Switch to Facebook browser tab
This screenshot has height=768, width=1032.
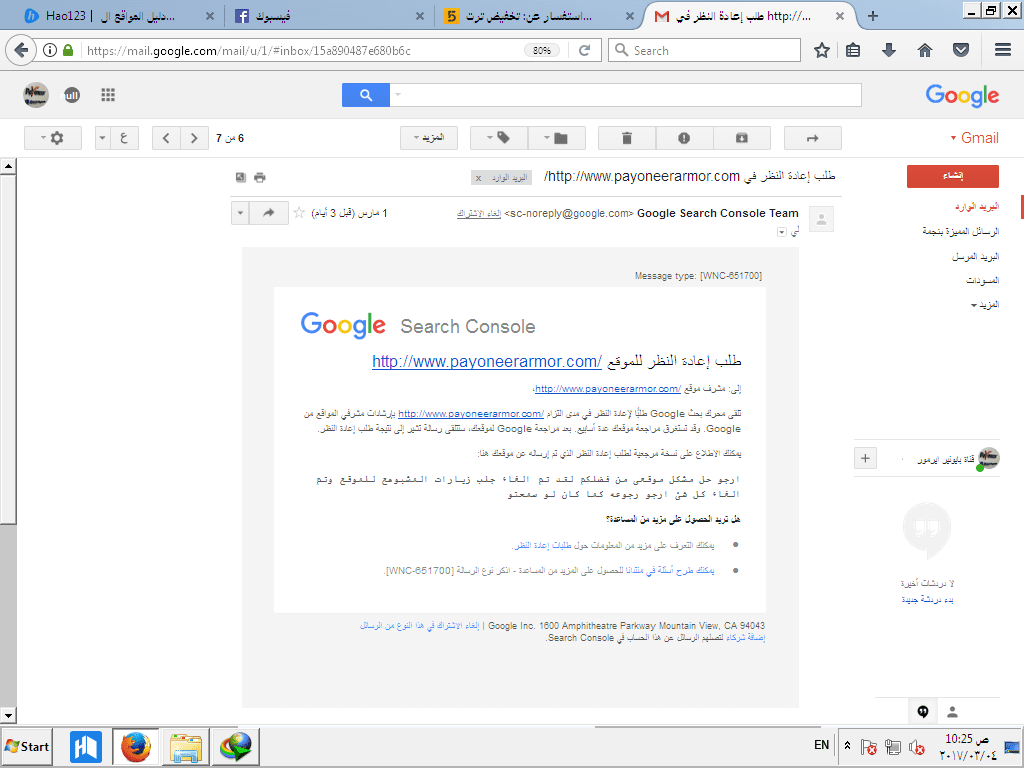pyautogui.click(x=329, y=16)
